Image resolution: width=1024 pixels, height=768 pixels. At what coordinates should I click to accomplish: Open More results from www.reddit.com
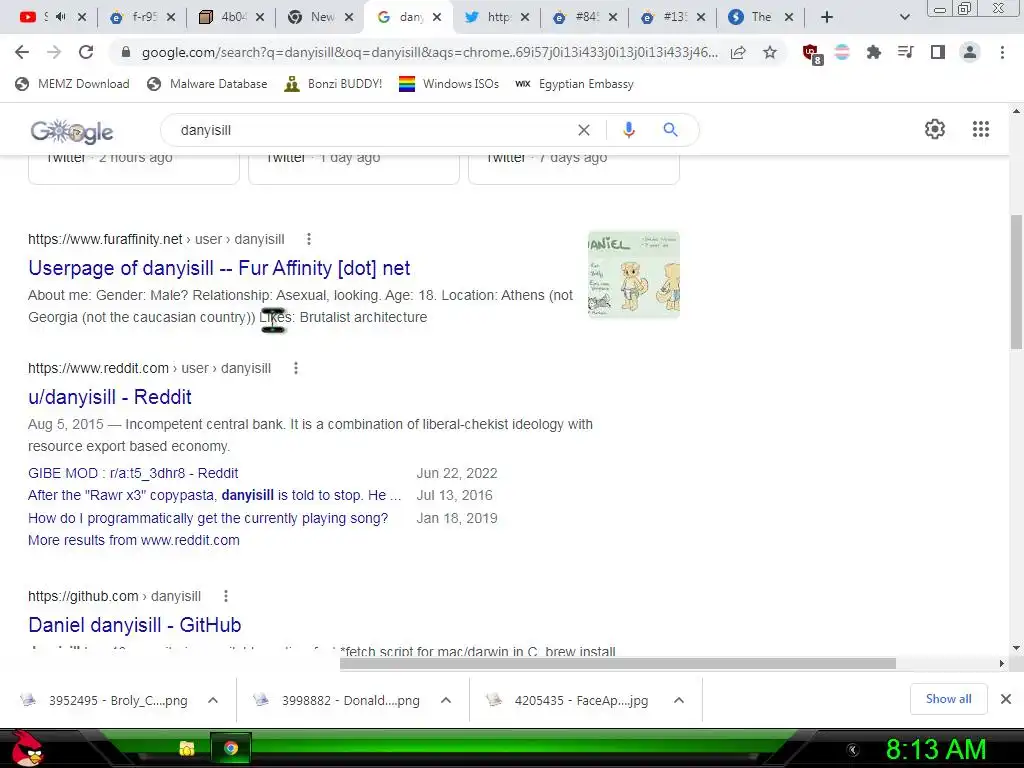pos(133,541)
